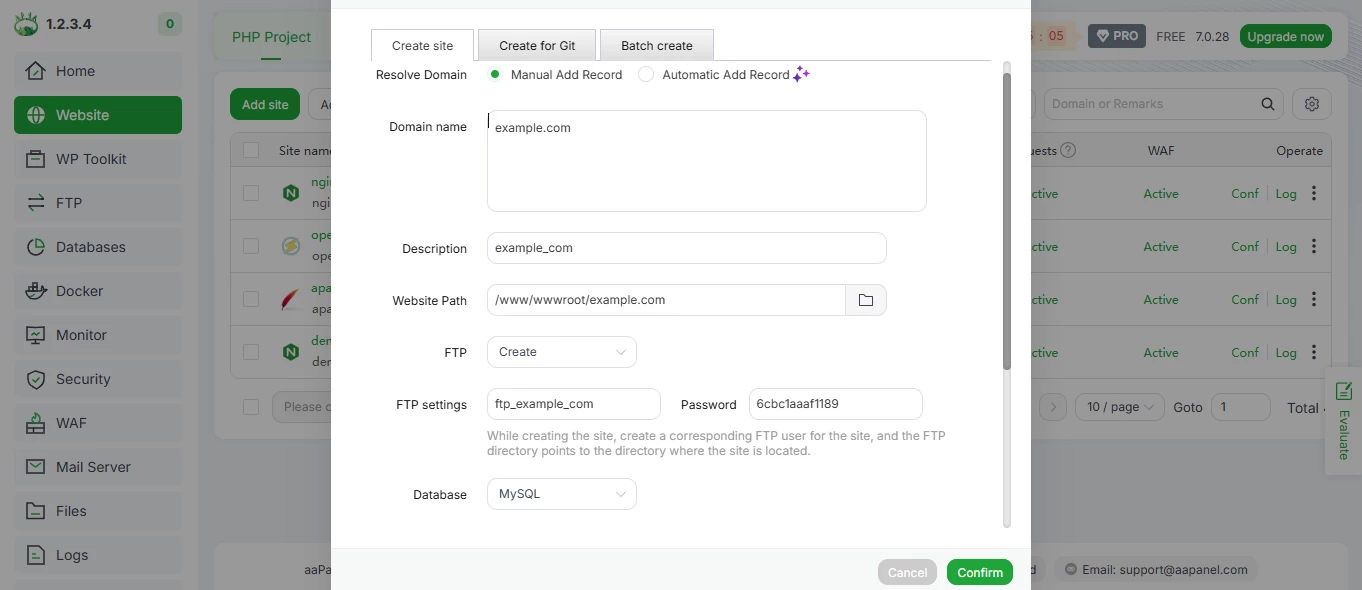1362x590 pixels.
Task: Click the Confirm button
Action: (x=979, y=571)
